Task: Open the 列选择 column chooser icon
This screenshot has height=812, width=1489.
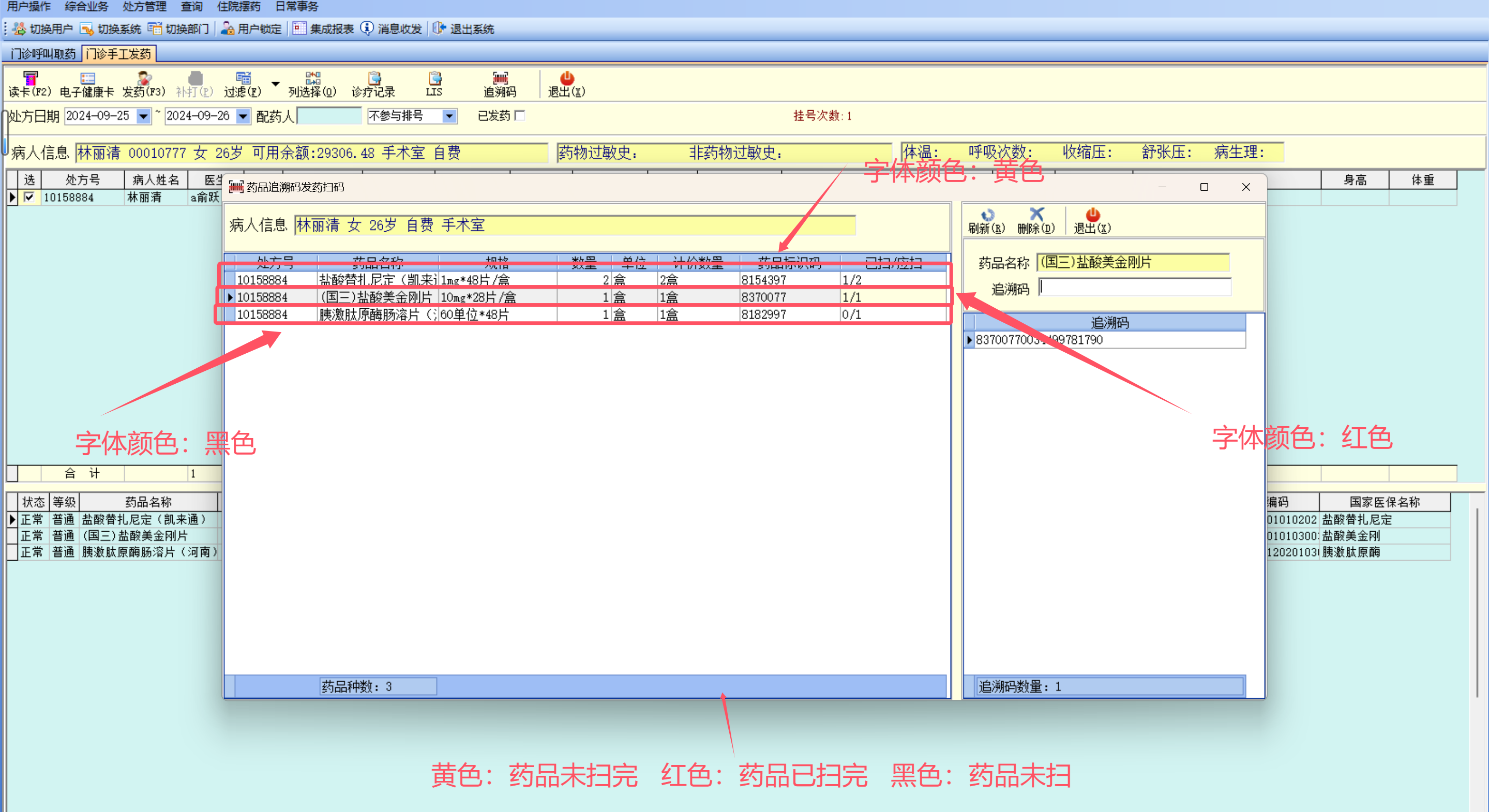Action: [312, 78]
